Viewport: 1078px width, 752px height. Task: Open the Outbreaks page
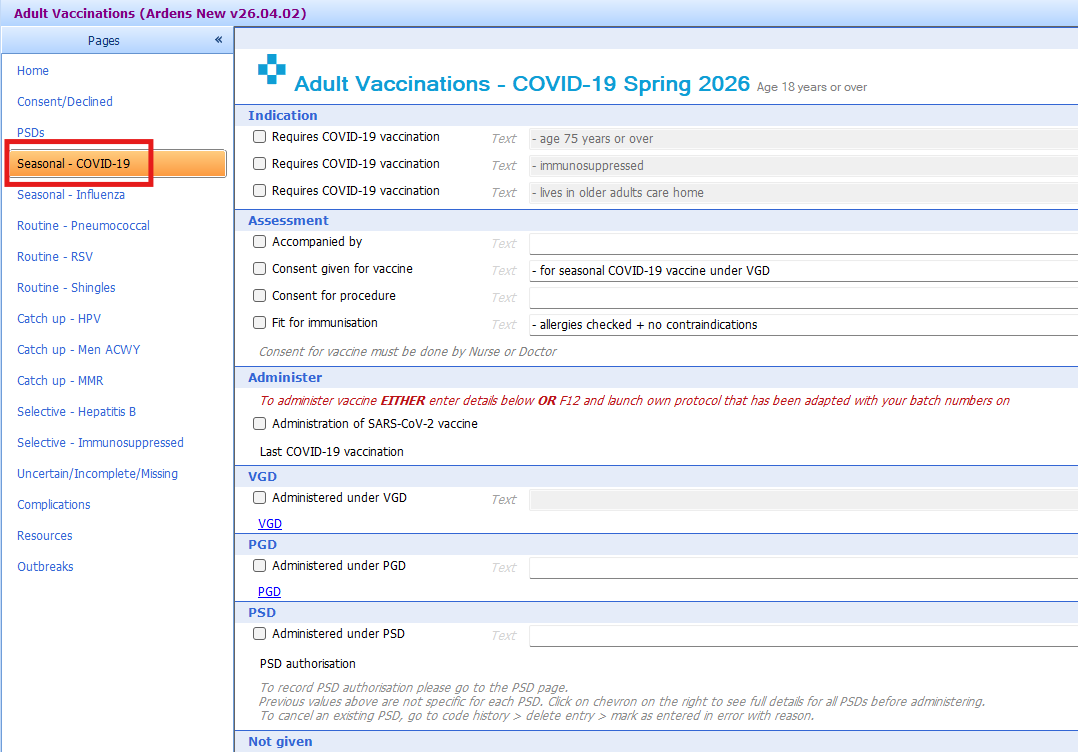tap(45, 566)
